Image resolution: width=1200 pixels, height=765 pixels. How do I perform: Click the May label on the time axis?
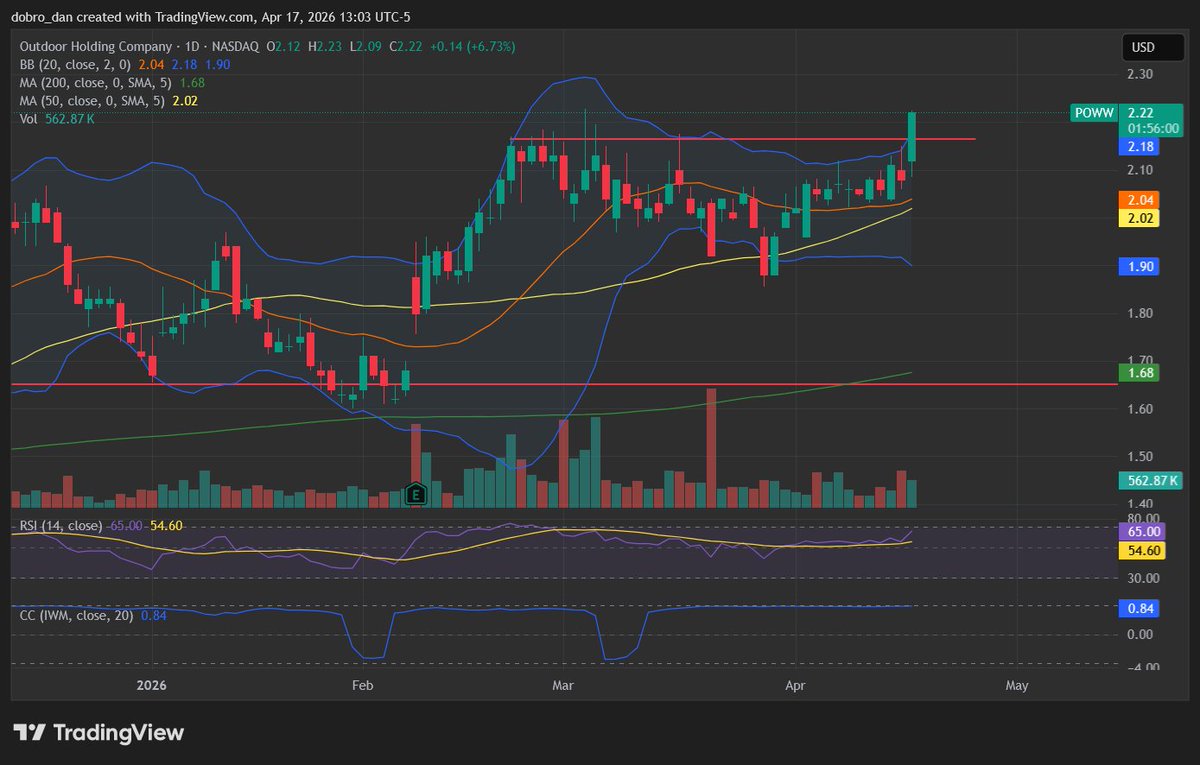(1017, 686)
